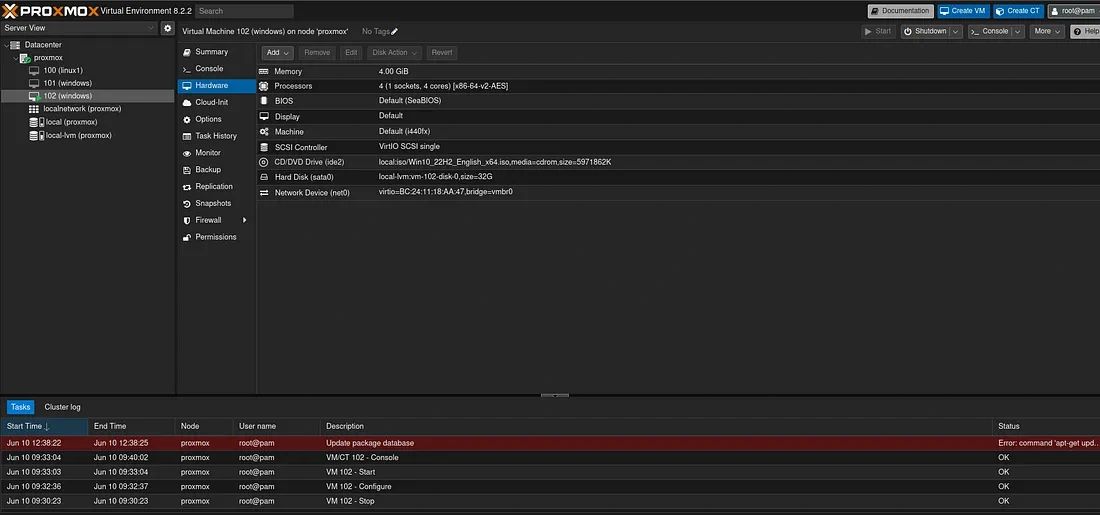The image size is (1100, 515).
Task: Click the Create VM button
Action: (x=963, y=11)
